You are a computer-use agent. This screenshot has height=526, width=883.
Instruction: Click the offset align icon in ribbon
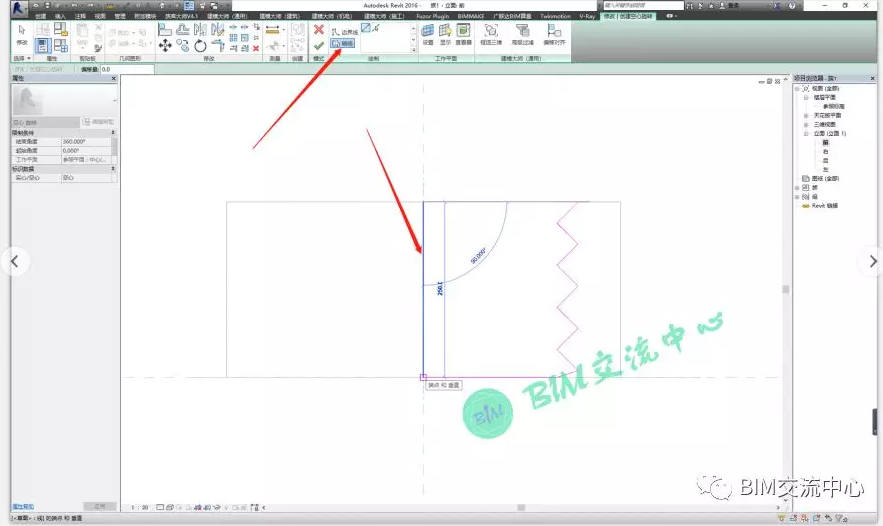pyautogui.click(x=555, y=34)
